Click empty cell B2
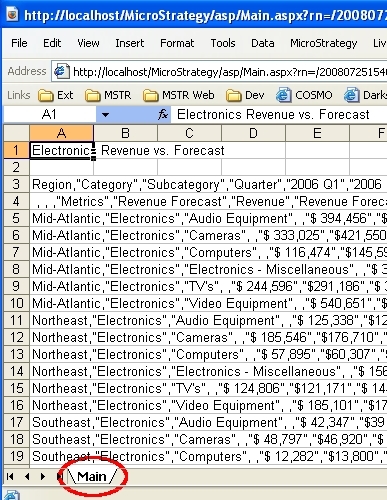The width and height of the screenshot is (387, 500). [125, 167]
